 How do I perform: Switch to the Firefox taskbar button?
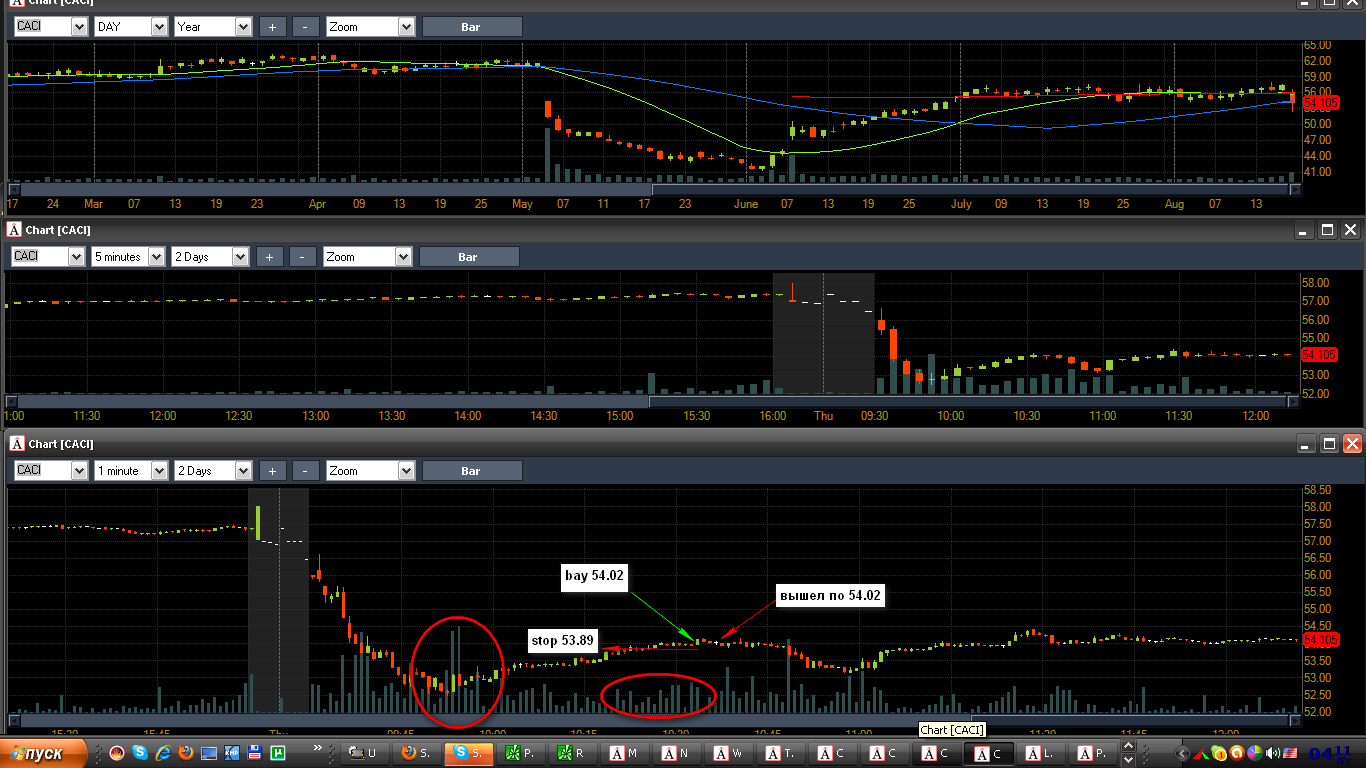[418, 753]
